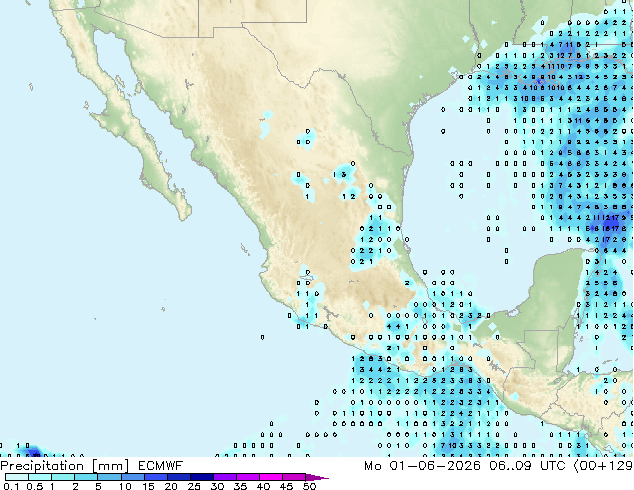634x490 pixels.
Task: Click the '[mm]' unit label
Action: 111,467
